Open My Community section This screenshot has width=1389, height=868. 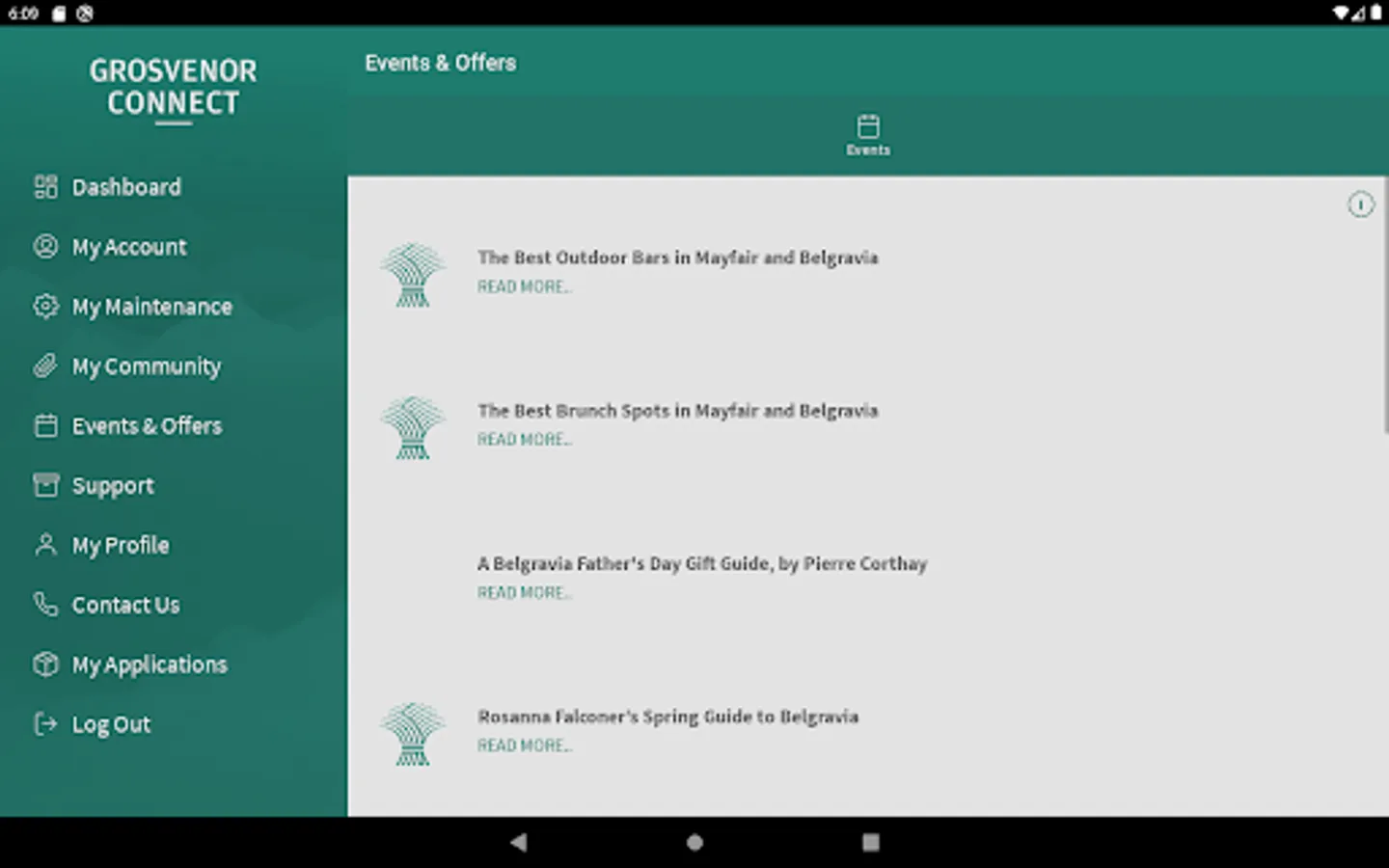pyautogui.click(x=147, y=366)
